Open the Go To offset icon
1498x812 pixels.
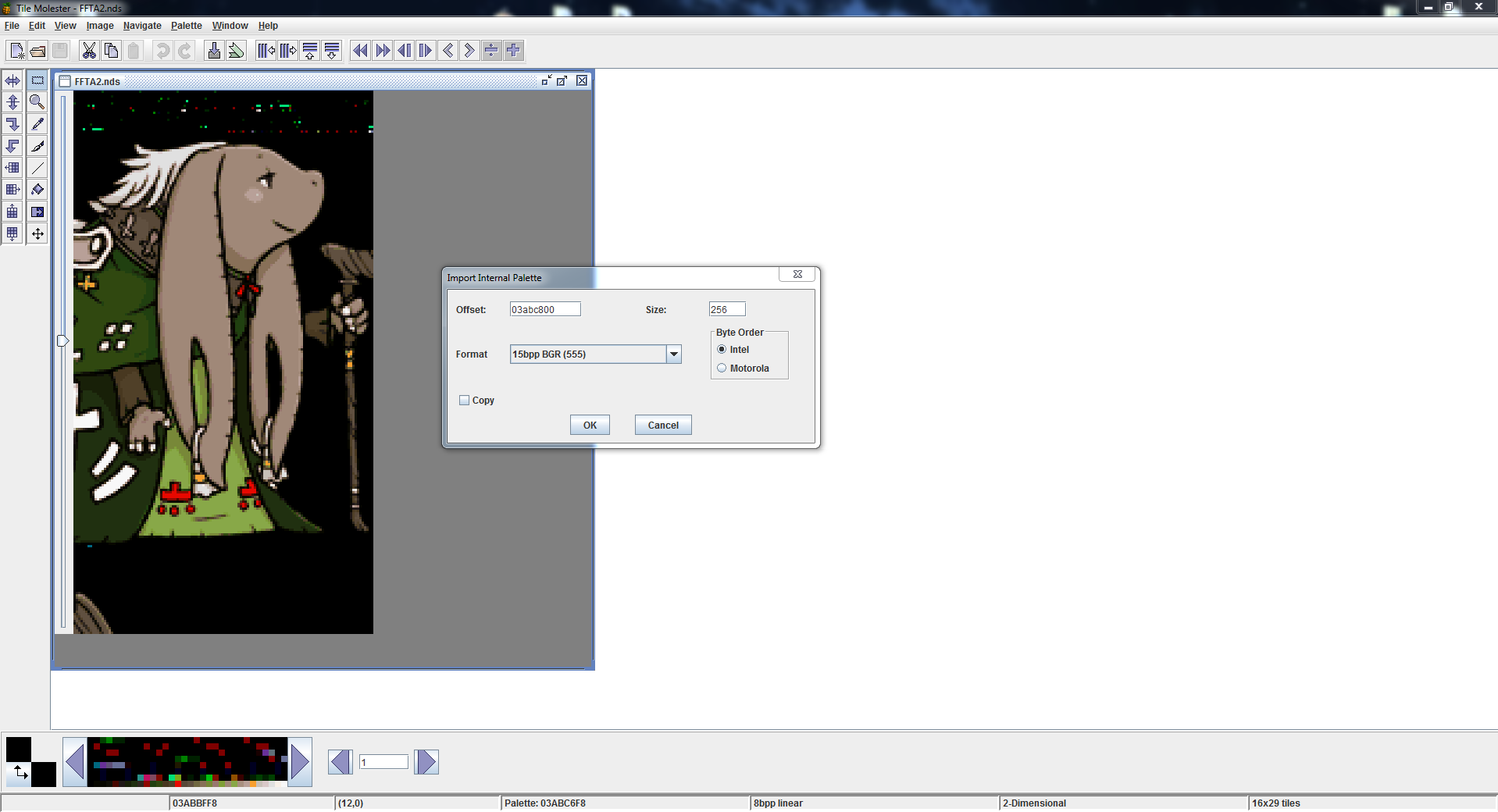pyautogui.click(x=214, y=51)
